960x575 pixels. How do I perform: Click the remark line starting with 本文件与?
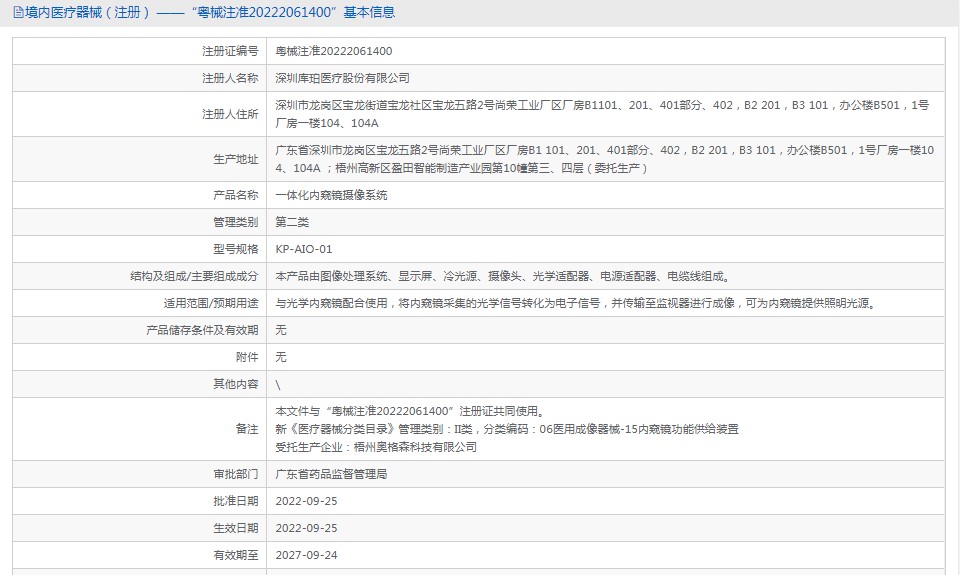click(x=411, y=412)
